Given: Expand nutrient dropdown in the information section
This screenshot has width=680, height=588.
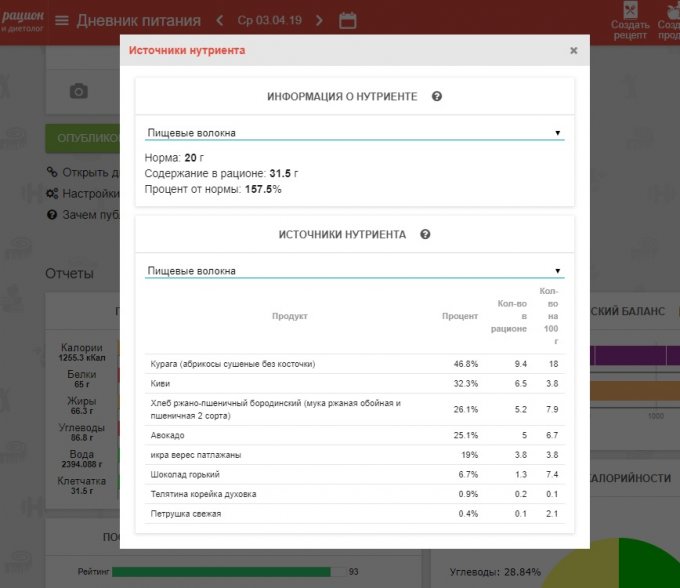Looking at the screenshot, I should click(x=354, y=132).
